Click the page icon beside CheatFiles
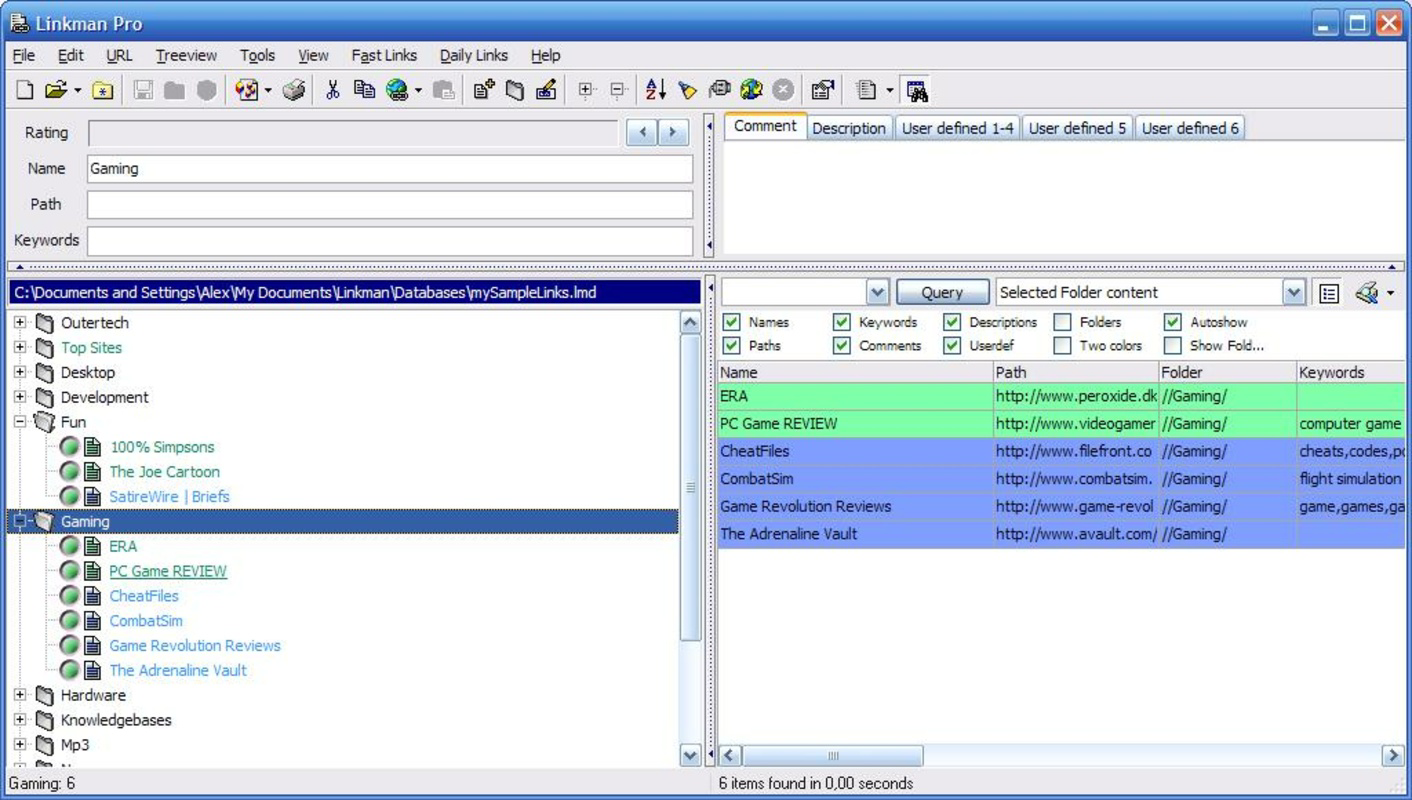The height and width of the screenshot is (800, 1412). (x=93, y=596)
